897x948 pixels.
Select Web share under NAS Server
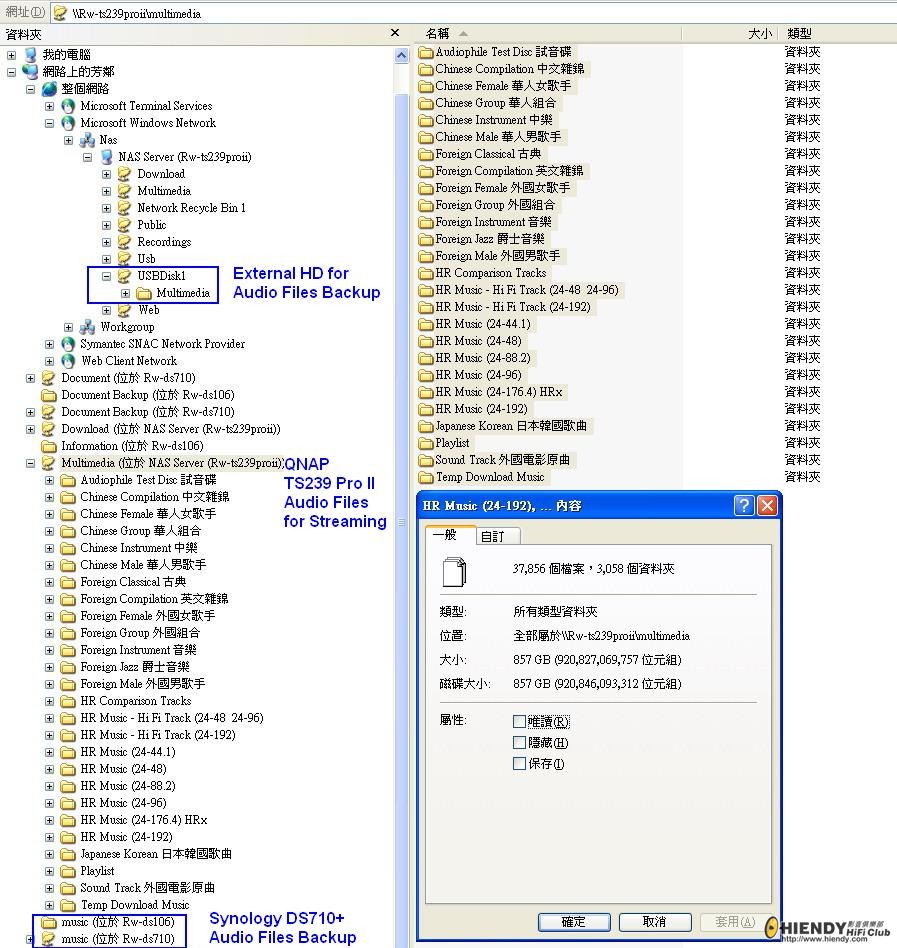pos(149,310)
